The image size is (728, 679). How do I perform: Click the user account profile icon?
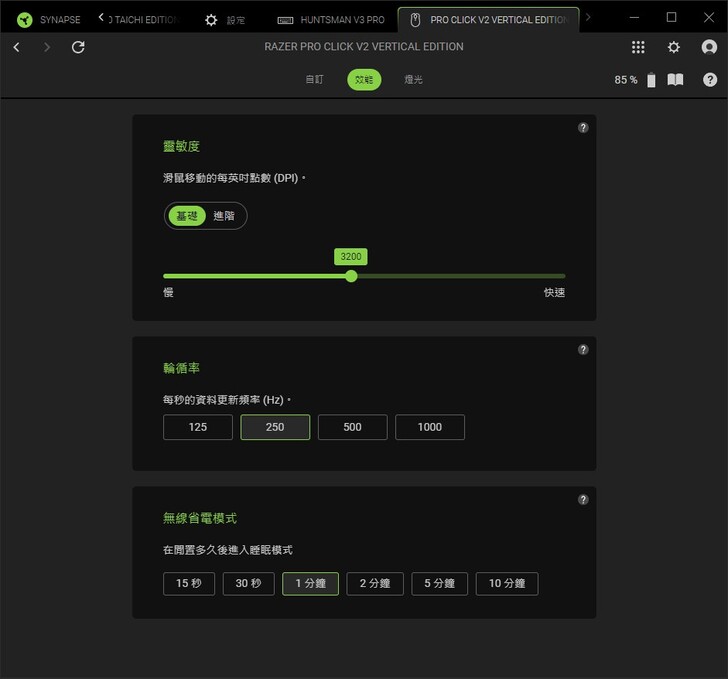(709, 47)
